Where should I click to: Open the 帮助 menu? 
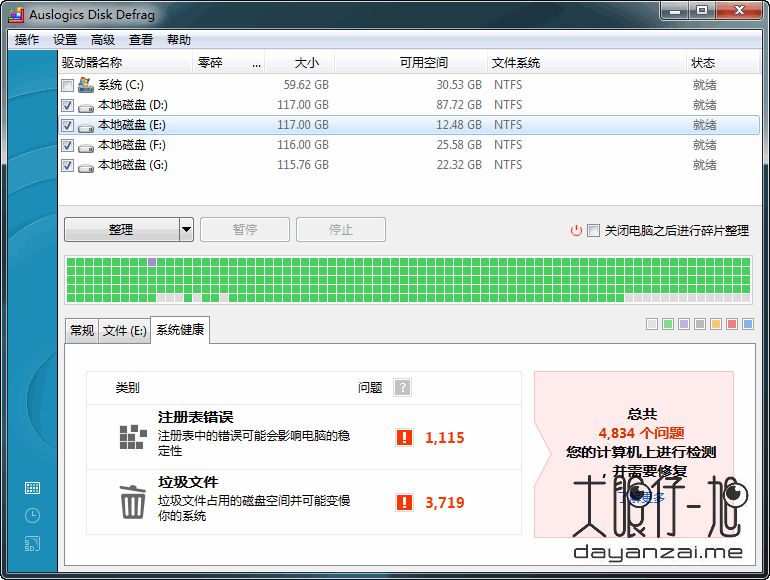pos(179,40)
